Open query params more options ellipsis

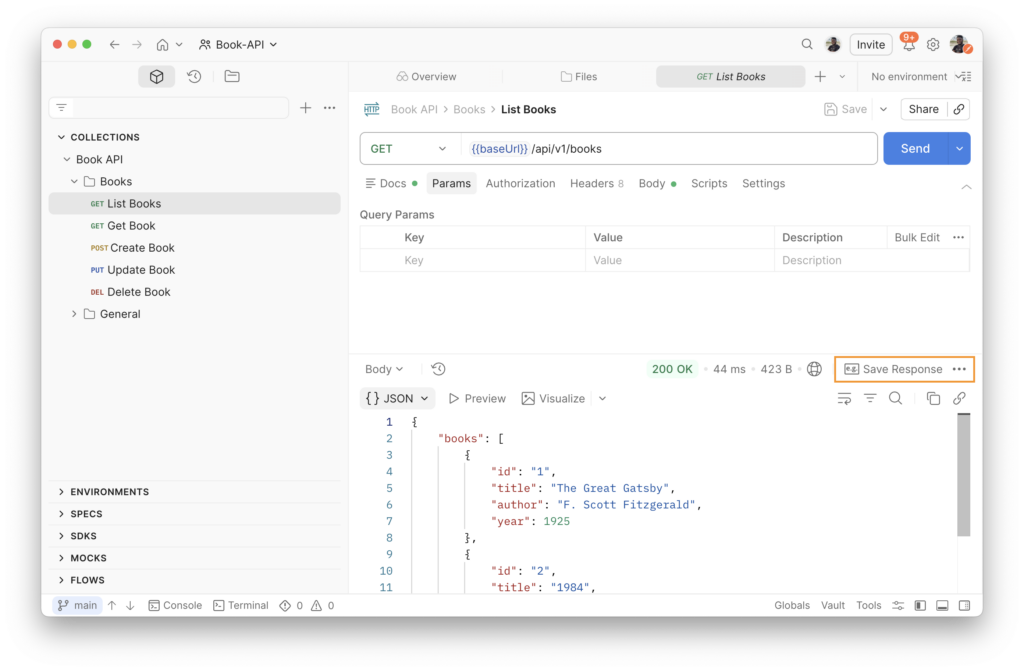tap(958, 237)
